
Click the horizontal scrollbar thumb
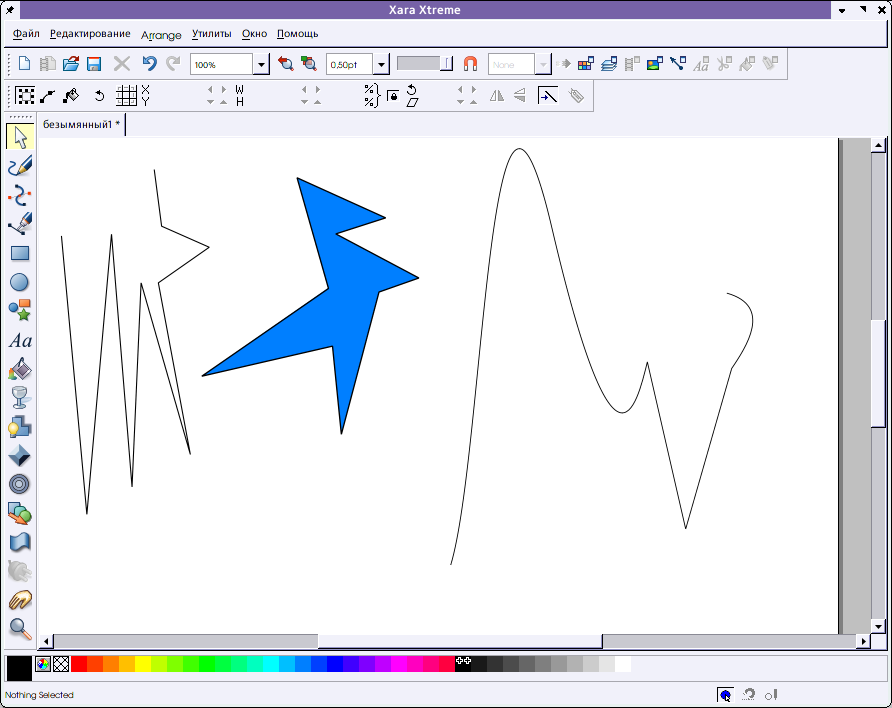point(460,641)
